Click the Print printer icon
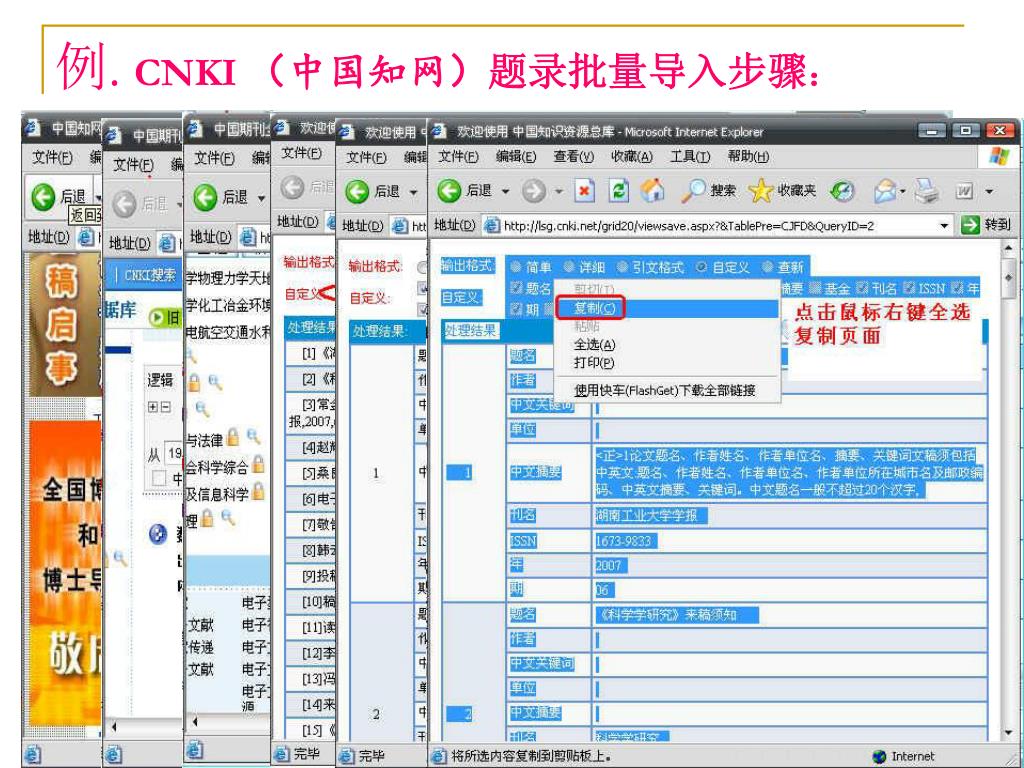The width and height of the screenshot is (1024, 768). coord(926,191)
